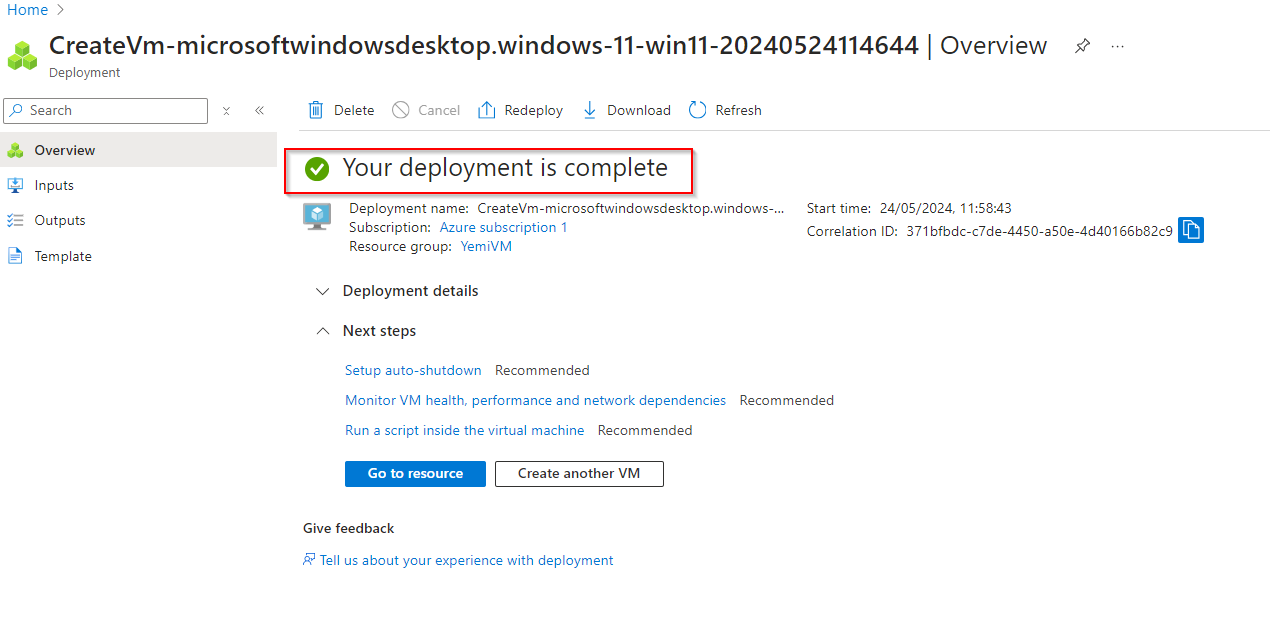Pin this deployment to dashboard
The width and height of the screenshot is (1270, 620).
click(1082, 46)
